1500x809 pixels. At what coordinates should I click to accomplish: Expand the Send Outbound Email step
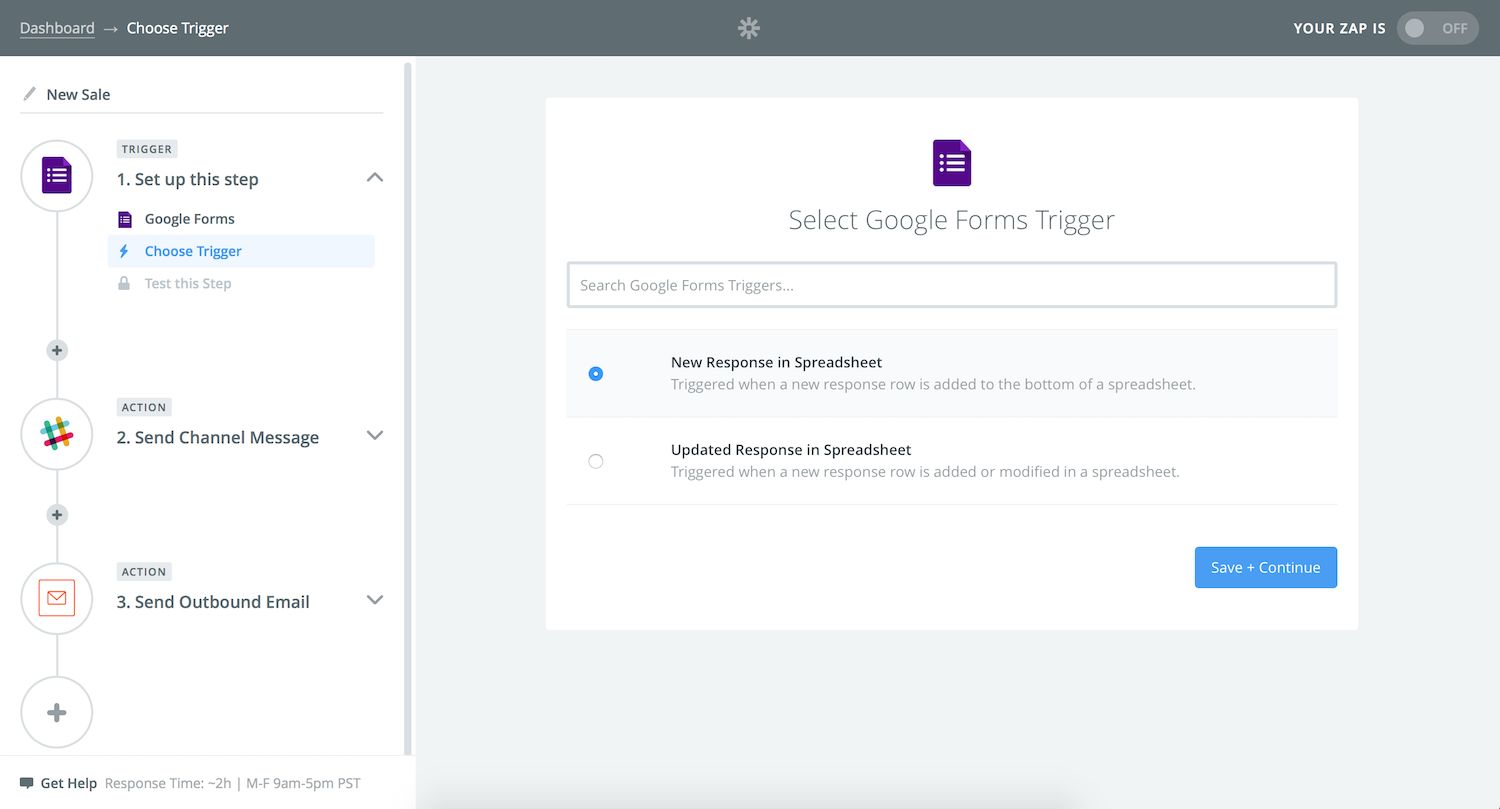375,600
